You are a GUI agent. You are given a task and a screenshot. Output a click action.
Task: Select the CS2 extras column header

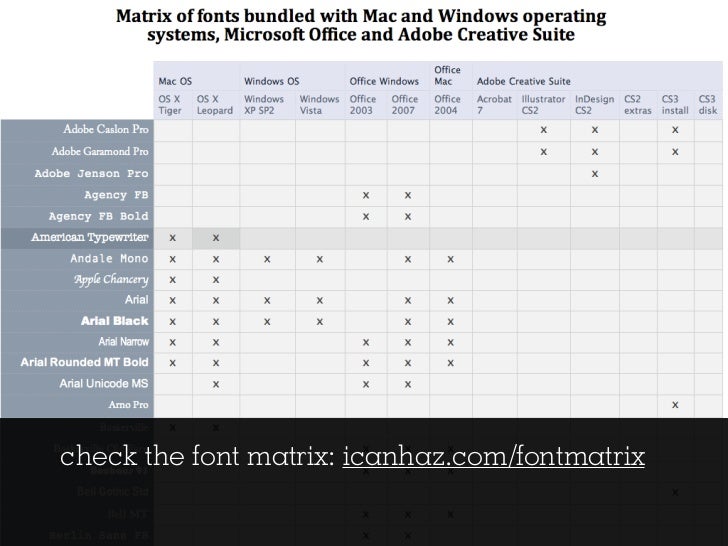(637, 105)
